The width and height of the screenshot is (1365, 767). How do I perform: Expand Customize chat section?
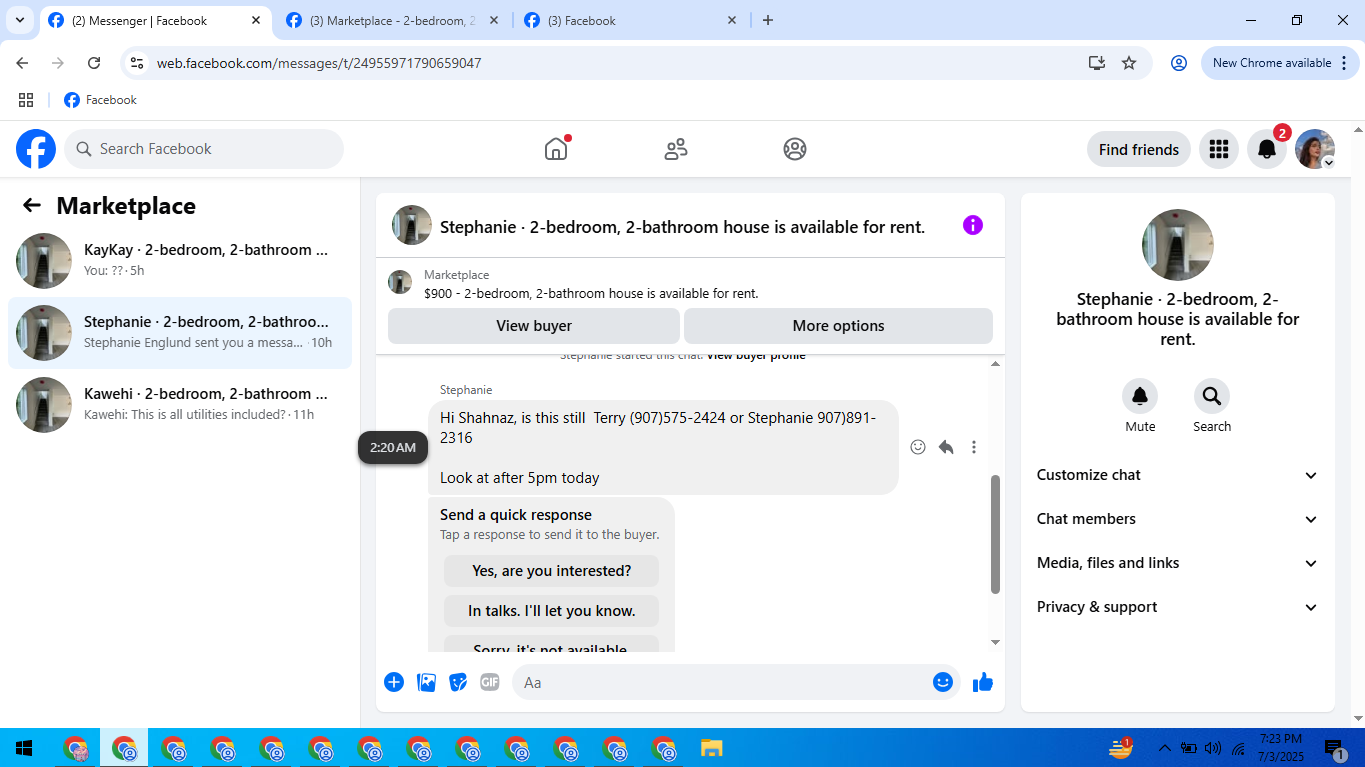(x=1178, y=475)
